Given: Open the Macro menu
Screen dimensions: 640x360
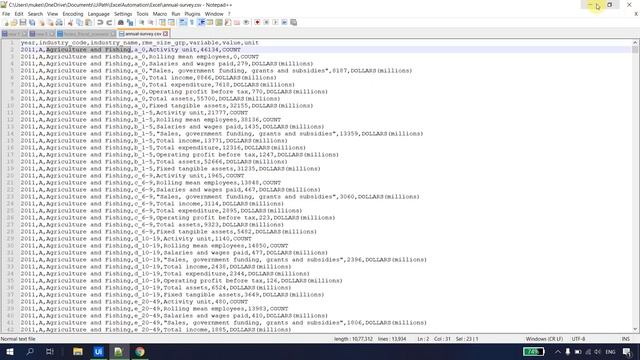Looking at the screenshot, I should 160,14.
